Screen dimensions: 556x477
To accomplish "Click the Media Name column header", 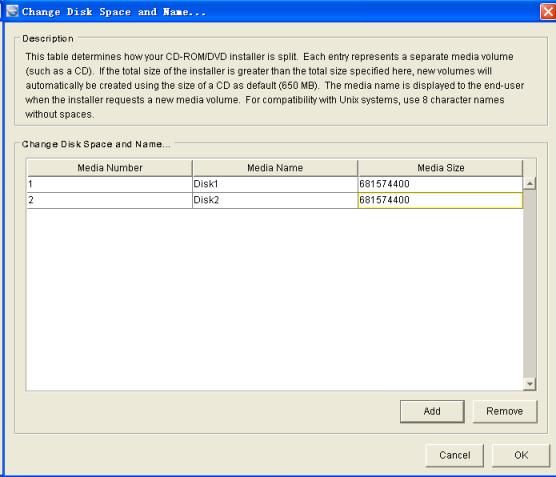I will coord(275,168).
